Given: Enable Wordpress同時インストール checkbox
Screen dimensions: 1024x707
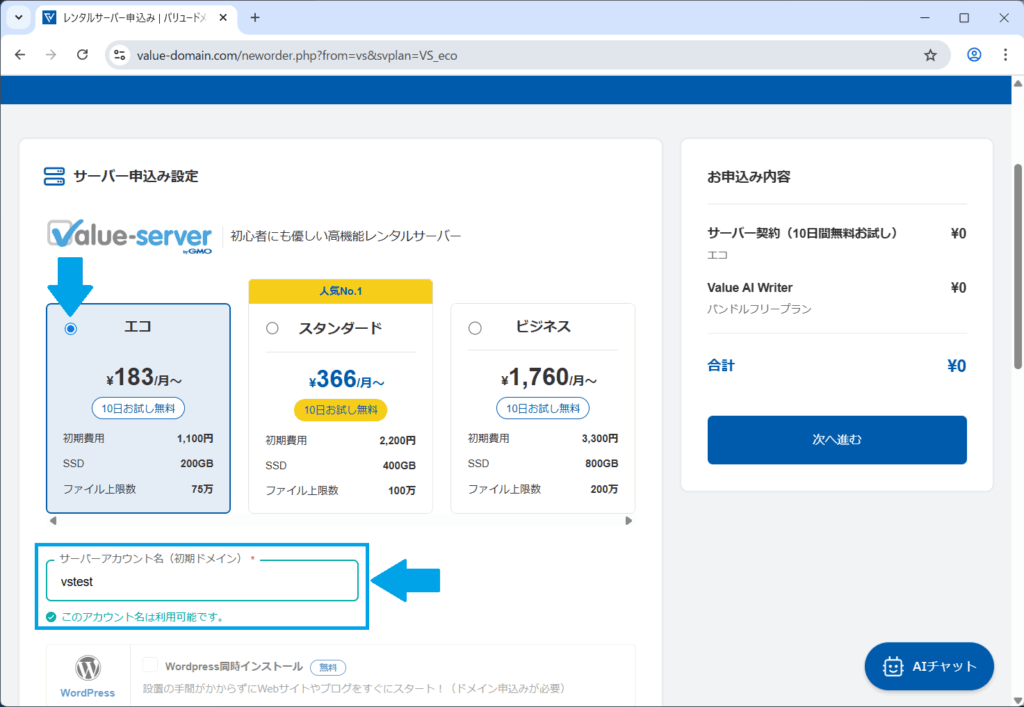Looking at the screenshot, I should 151,666.
